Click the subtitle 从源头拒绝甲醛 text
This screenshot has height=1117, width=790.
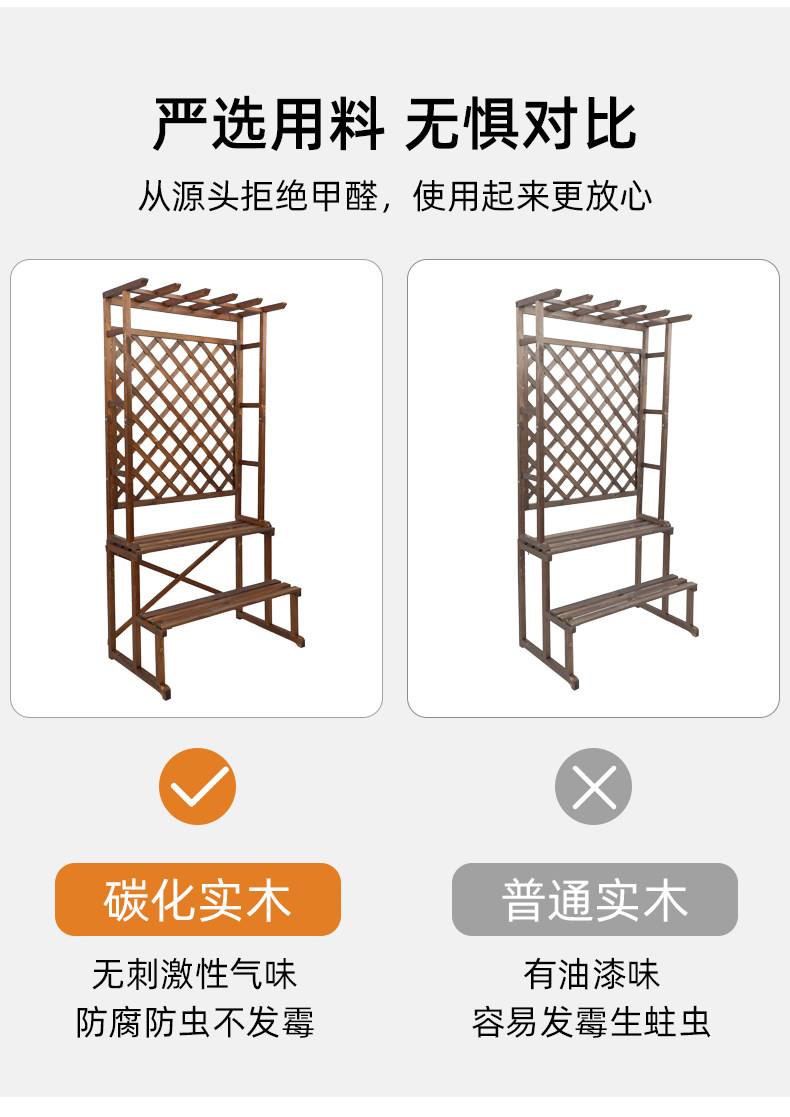click(x=259, y=196)
